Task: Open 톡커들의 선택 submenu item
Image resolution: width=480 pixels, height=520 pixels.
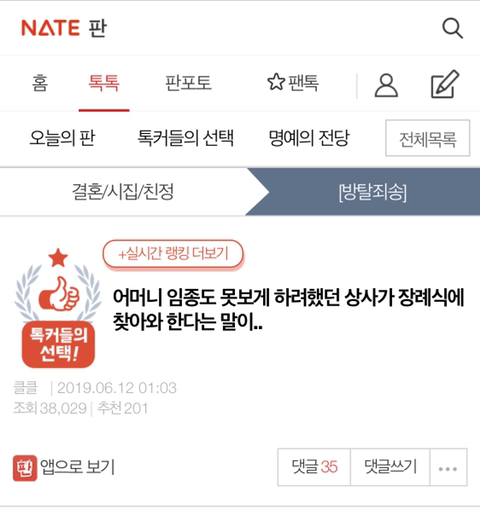Action: [x=186, y=138]
